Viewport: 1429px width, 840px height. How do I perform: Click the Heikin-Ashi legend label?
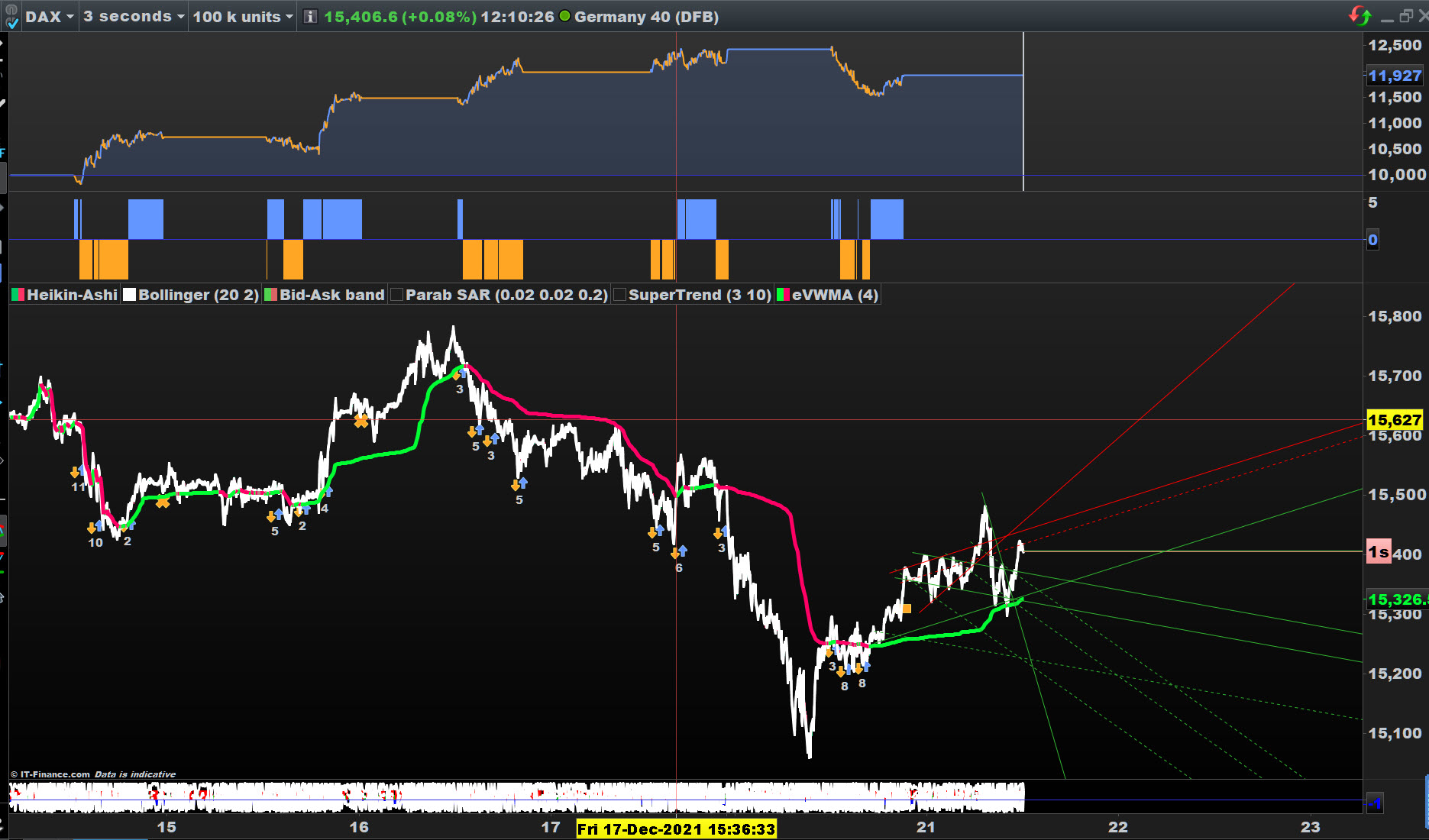73,295
